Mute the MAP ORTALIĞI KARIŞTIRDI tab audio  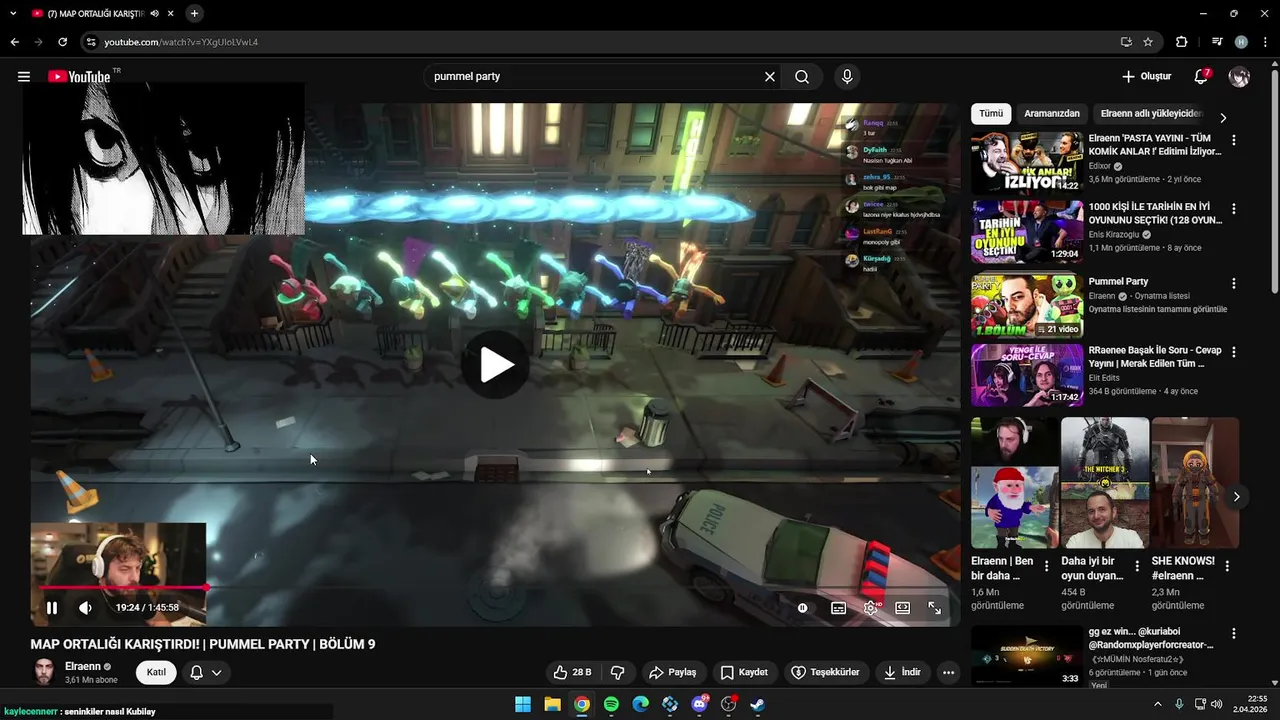pyautogui.click(x=155, y=14)
